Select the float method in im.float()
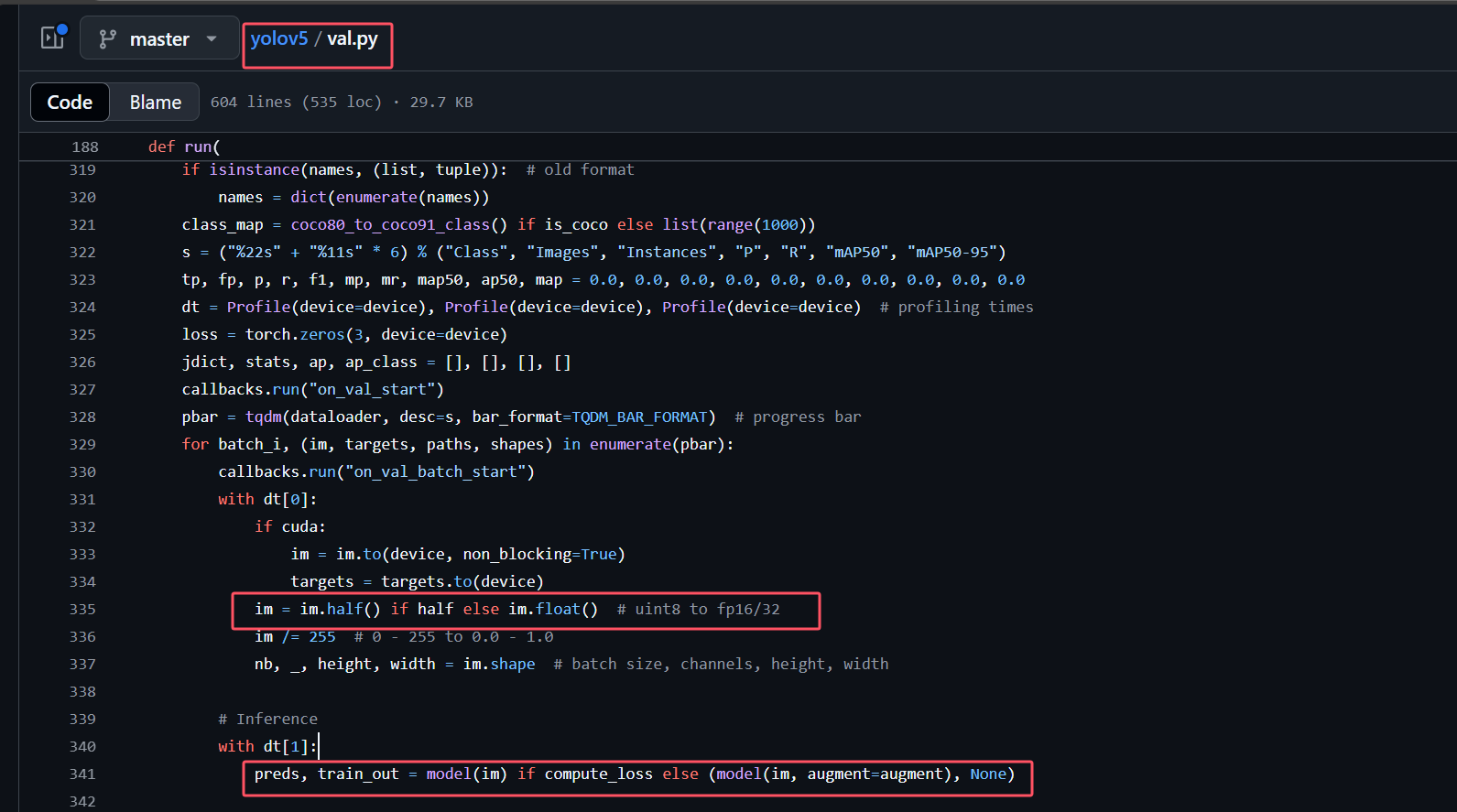Screen dimensions: 1457x812 tap(558, 610)
